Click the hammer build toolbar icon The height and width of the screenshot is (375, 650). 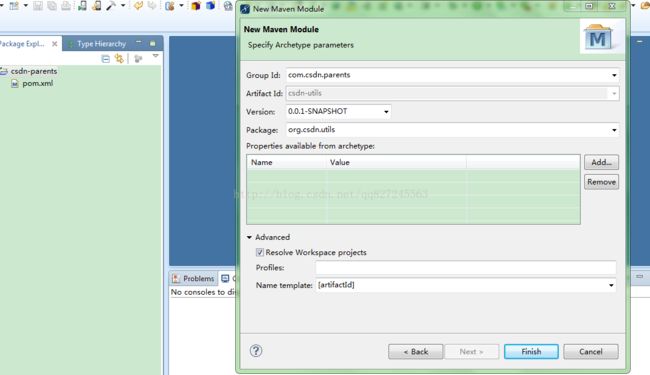click(111, 6)
